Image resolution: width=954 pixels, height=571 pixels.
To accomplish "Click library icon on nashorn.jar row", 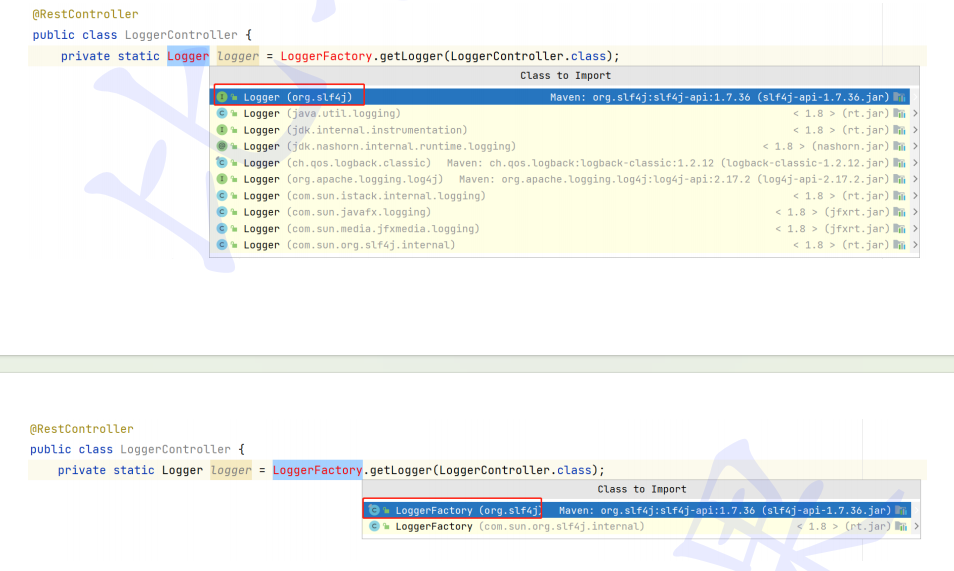I will point(899,146).
